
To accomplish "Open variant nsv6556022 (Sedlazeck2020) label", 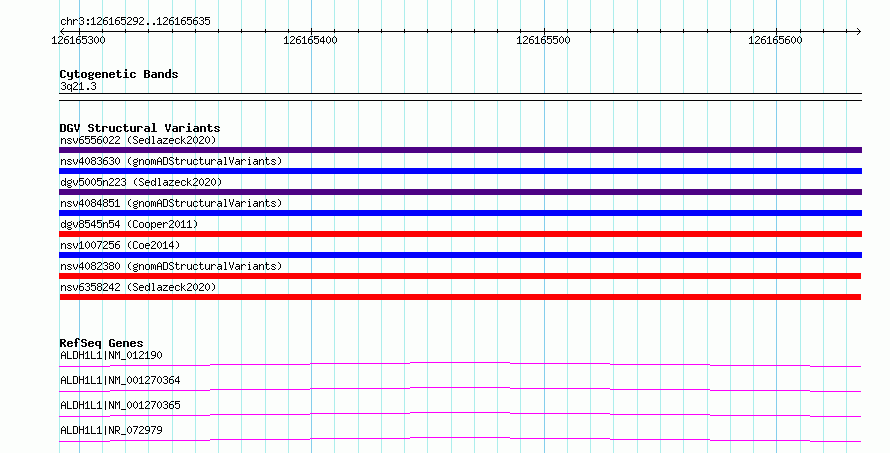I will [138, 140].
